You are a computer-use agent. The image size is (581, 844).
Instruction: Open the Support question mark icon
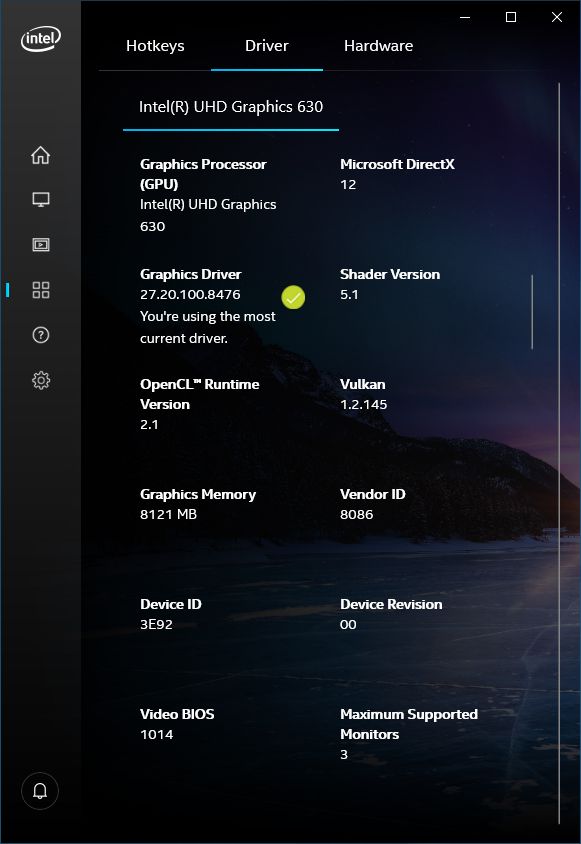pyautogui.click(x=40, y=335)
